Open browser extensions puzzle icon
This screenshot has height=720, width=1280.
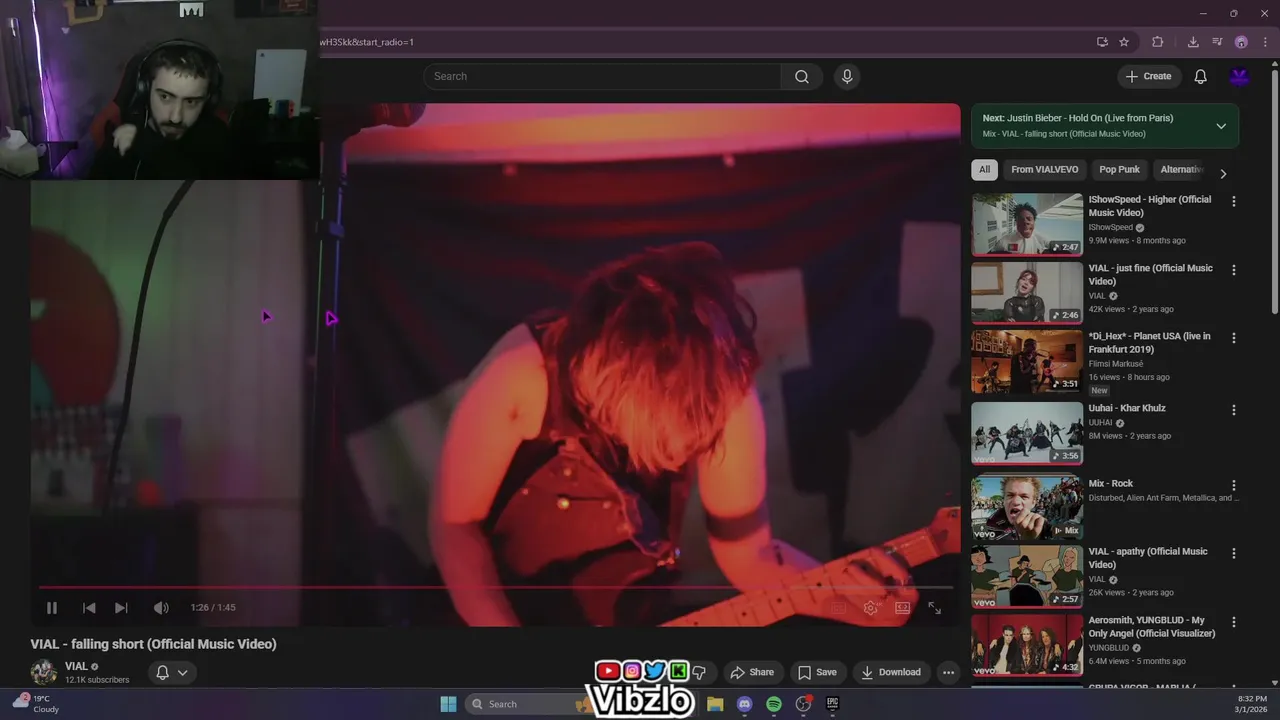tap(1158, 42)
